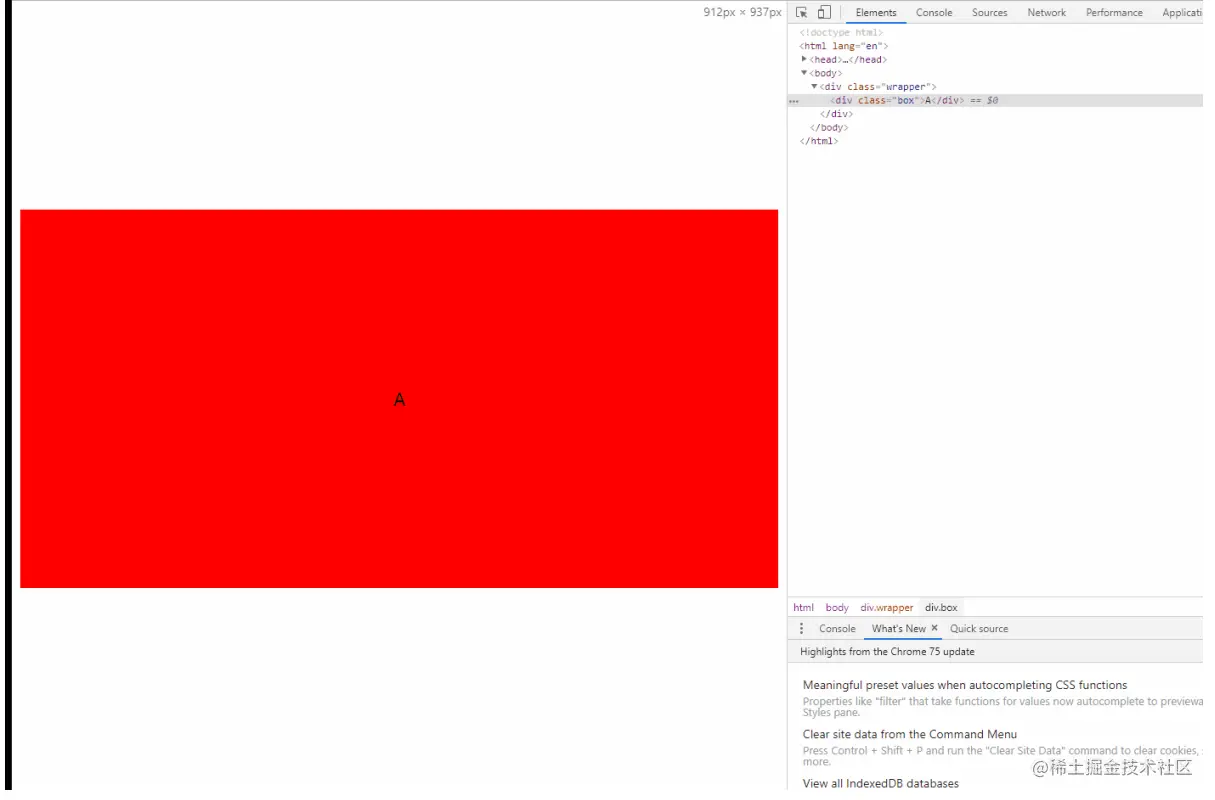Expand the head element node

806,59
